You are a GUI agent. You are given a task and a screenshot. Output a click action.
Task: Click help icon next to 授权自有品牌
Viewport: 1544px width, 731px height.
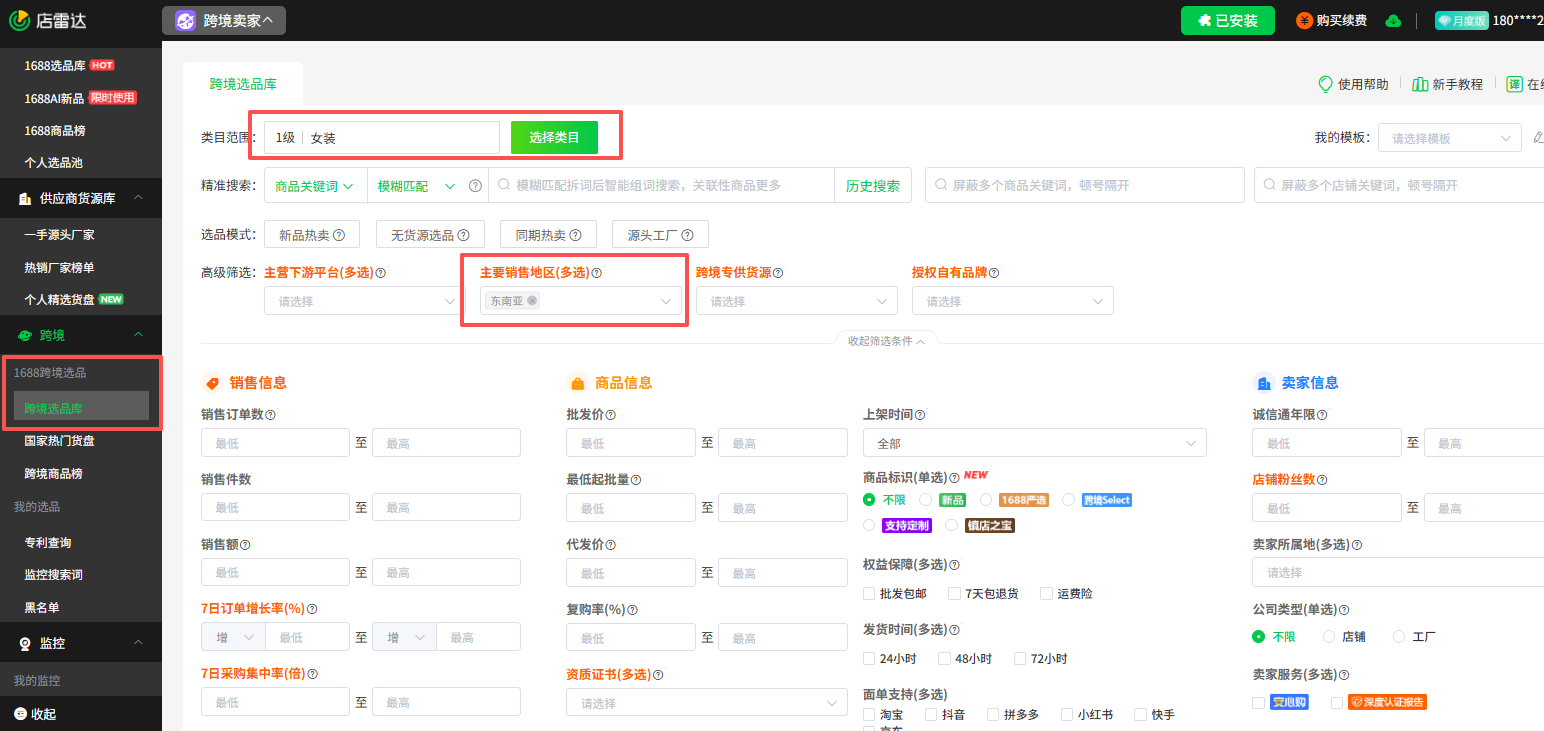pos(994,272)
